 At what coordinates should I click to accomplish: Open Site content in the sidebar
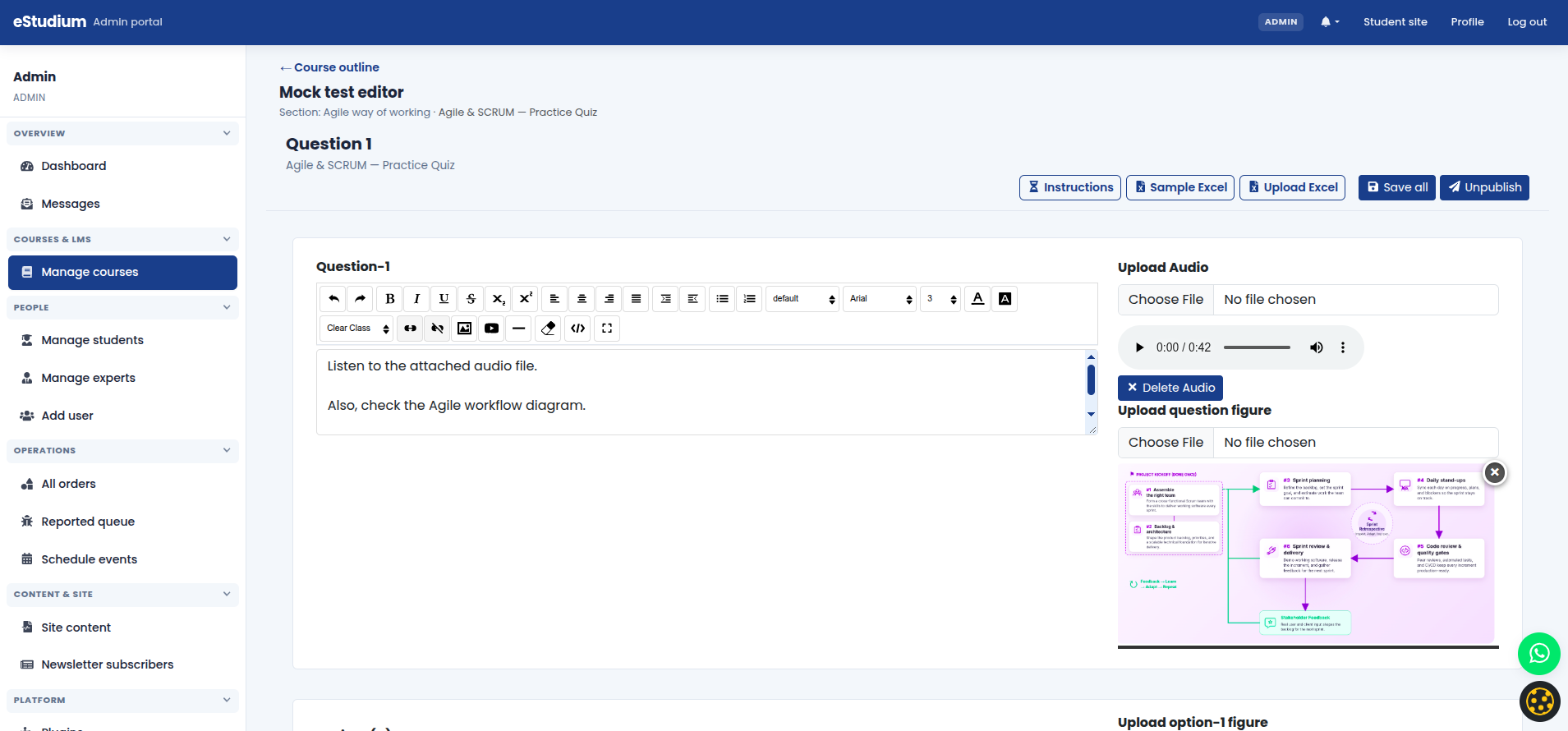pos(122,628)
